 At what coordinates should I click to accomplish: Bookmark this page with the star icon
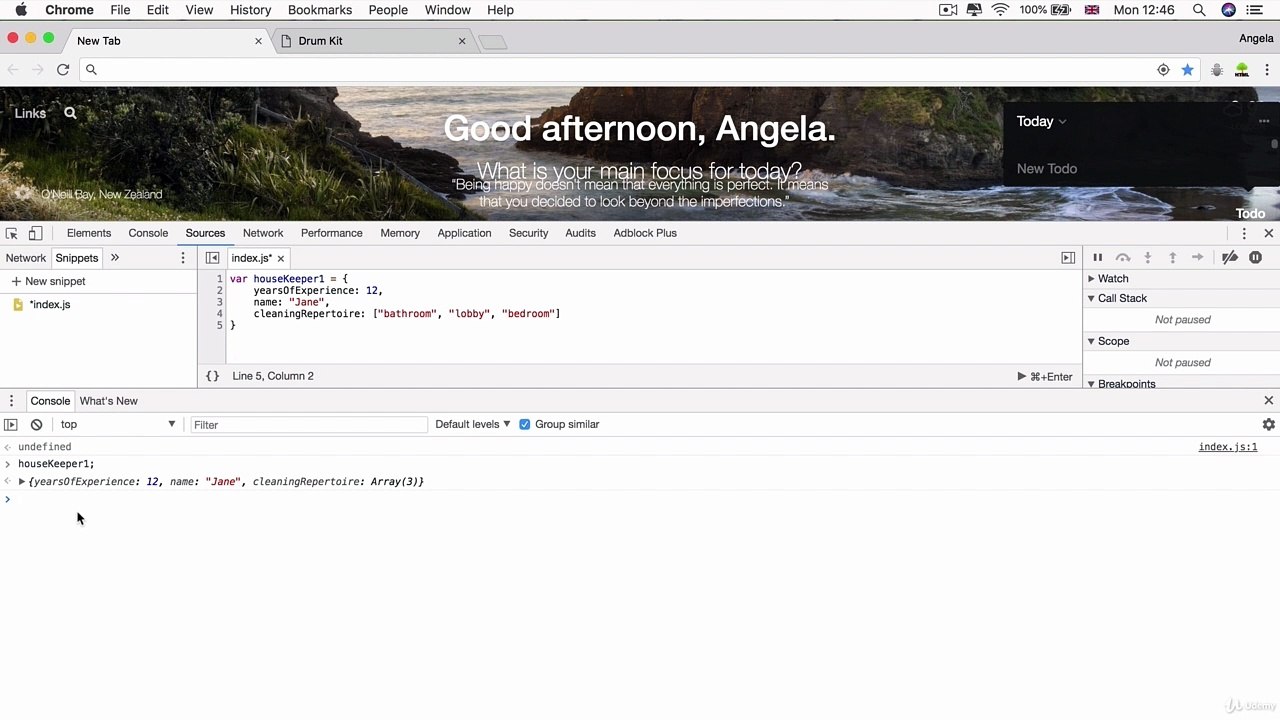(1188, 69)
